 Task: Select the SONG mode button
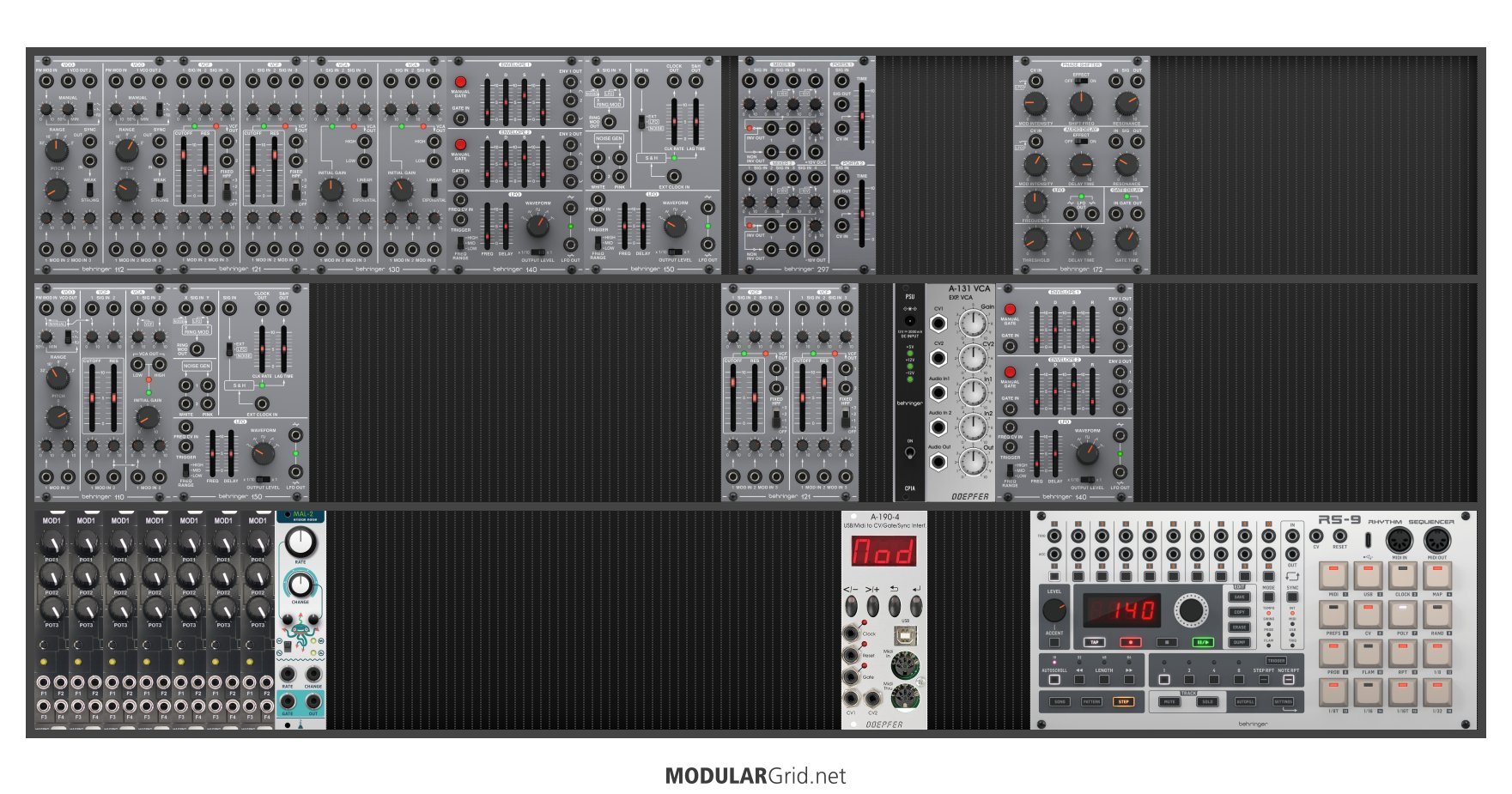point(1060,701)
